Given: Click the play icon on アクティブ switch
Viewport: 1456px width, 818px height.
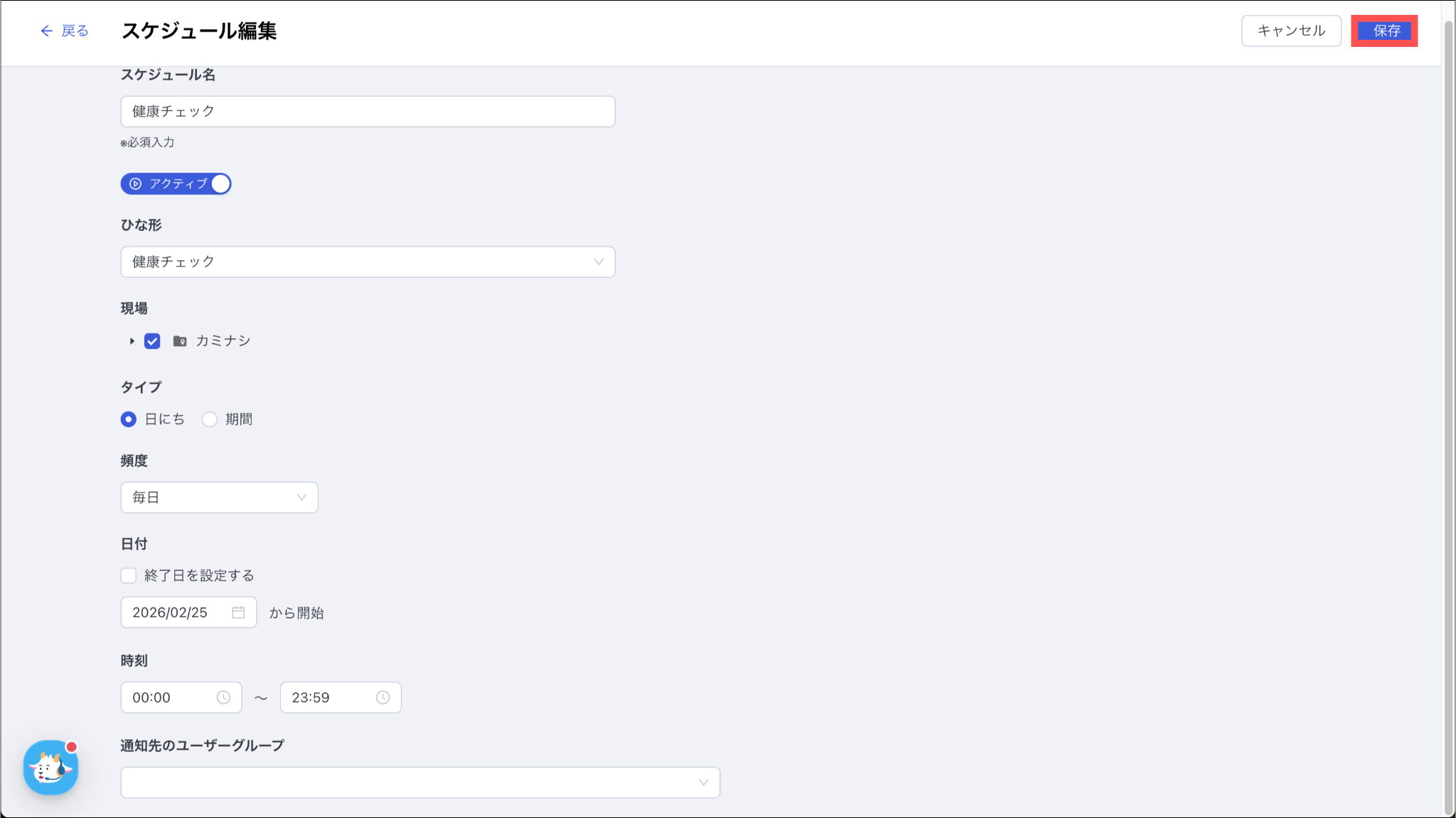Looking at the screenshot, I should 135,184.
